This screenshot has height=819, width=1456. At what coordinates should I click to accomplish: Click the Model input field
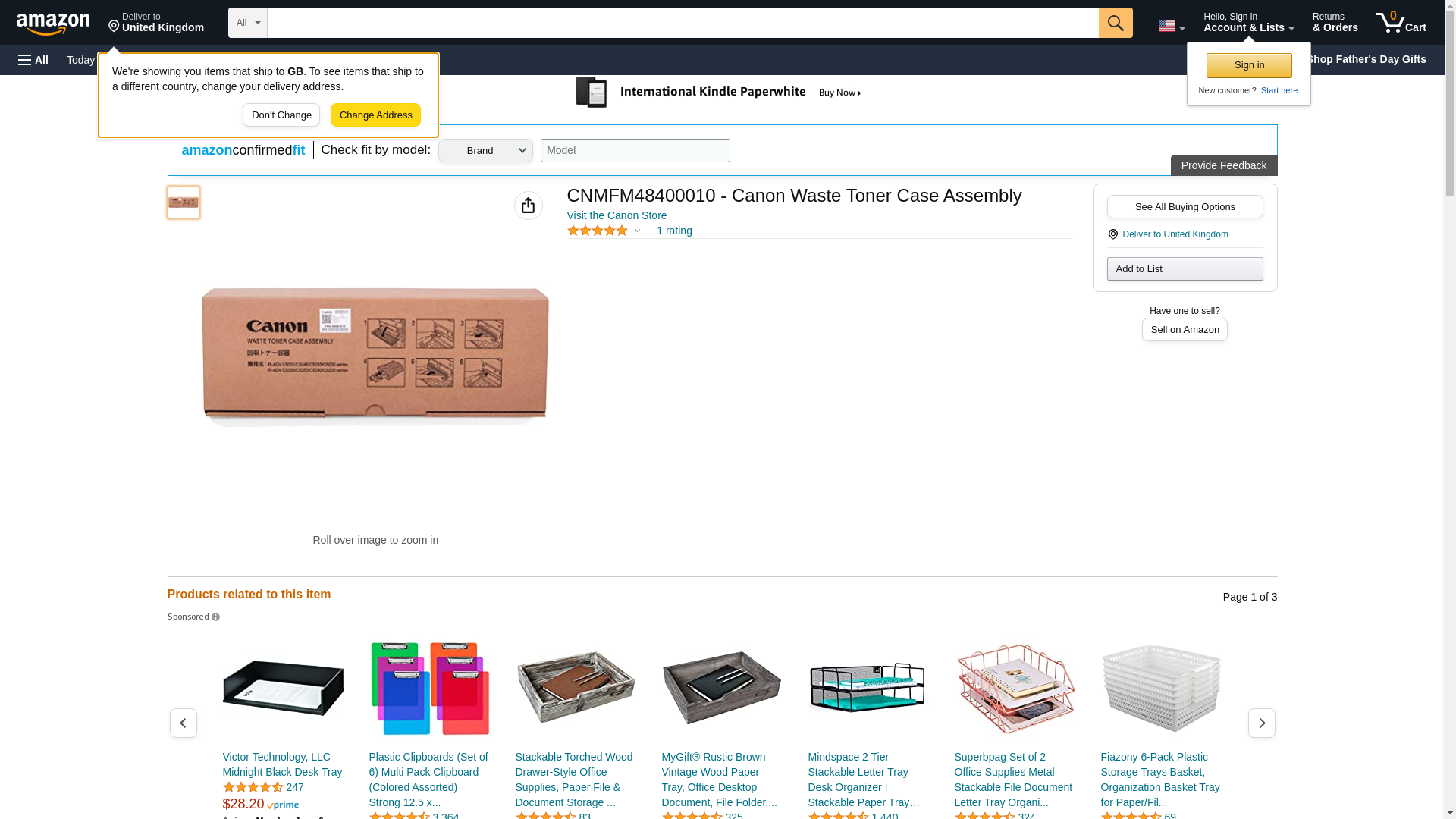[x=635, y=150]
